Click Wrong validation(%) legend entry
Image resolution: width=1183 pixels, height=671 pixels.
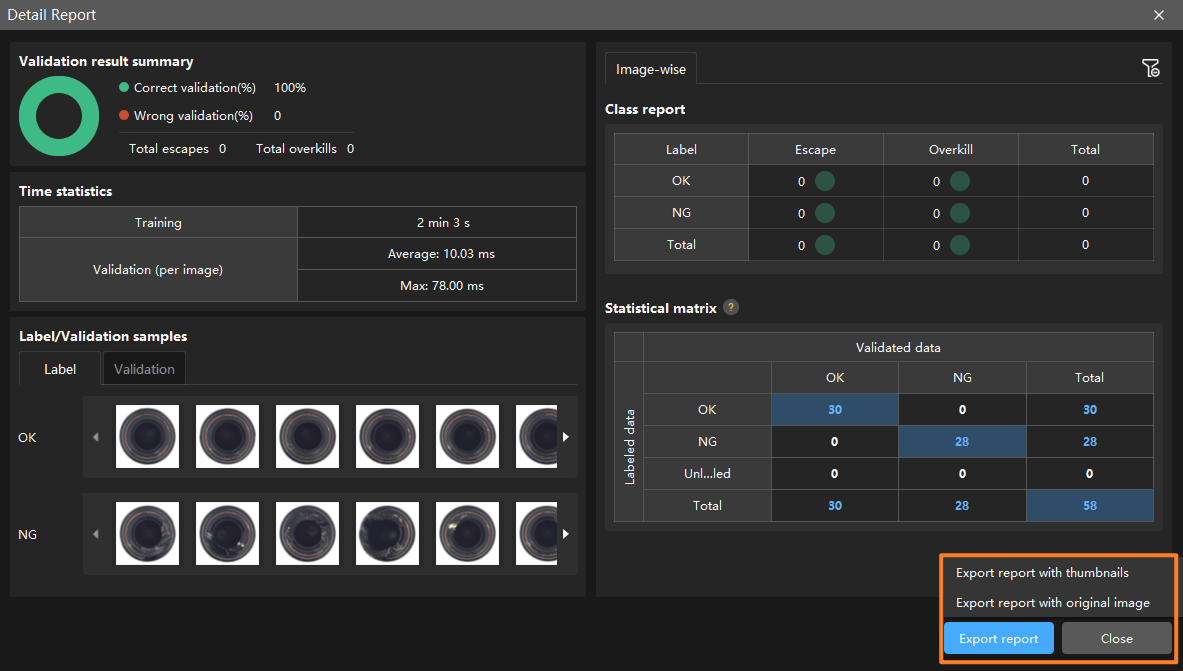186,115
